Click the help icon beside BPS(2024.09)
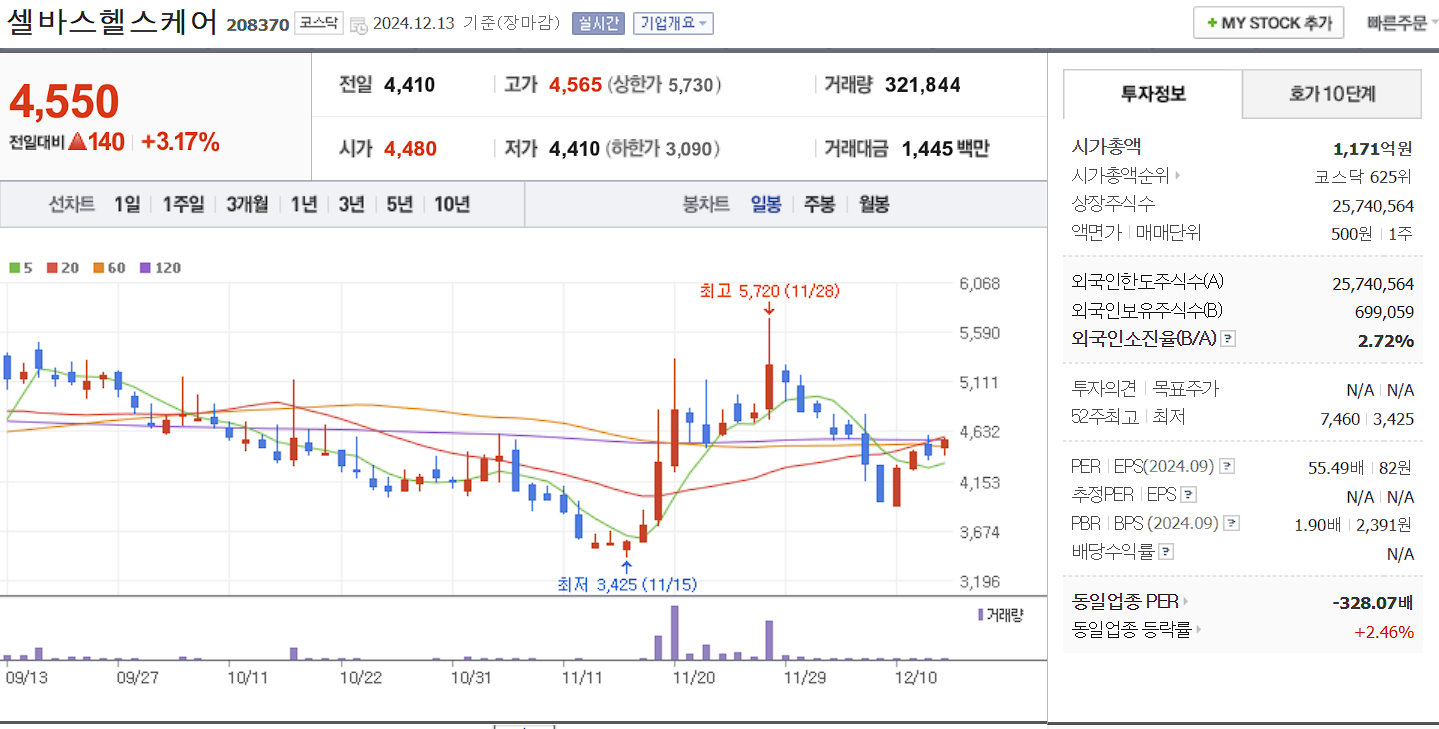Image resolution: width=1439 pixels, height=729 pixels. click(x=1230, y=523)
